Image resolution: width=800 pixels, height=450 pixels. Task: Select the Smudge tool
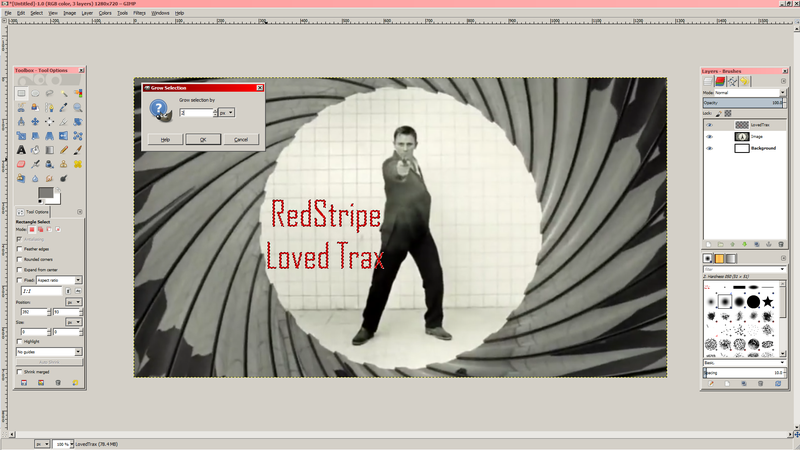[49, 179]
